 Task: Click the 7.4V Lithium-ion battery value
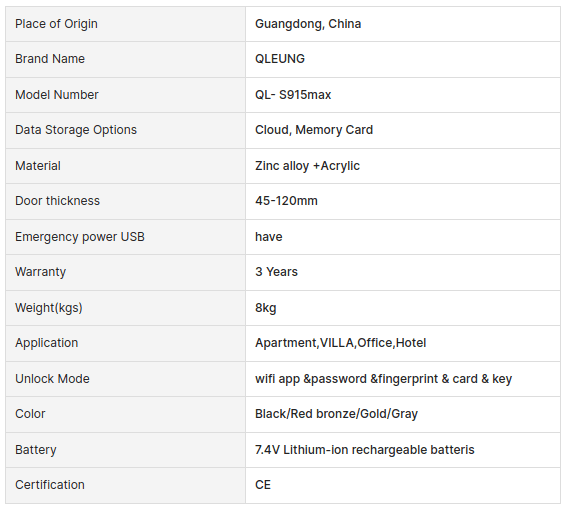pyautogui.click(x=365, y=450)
